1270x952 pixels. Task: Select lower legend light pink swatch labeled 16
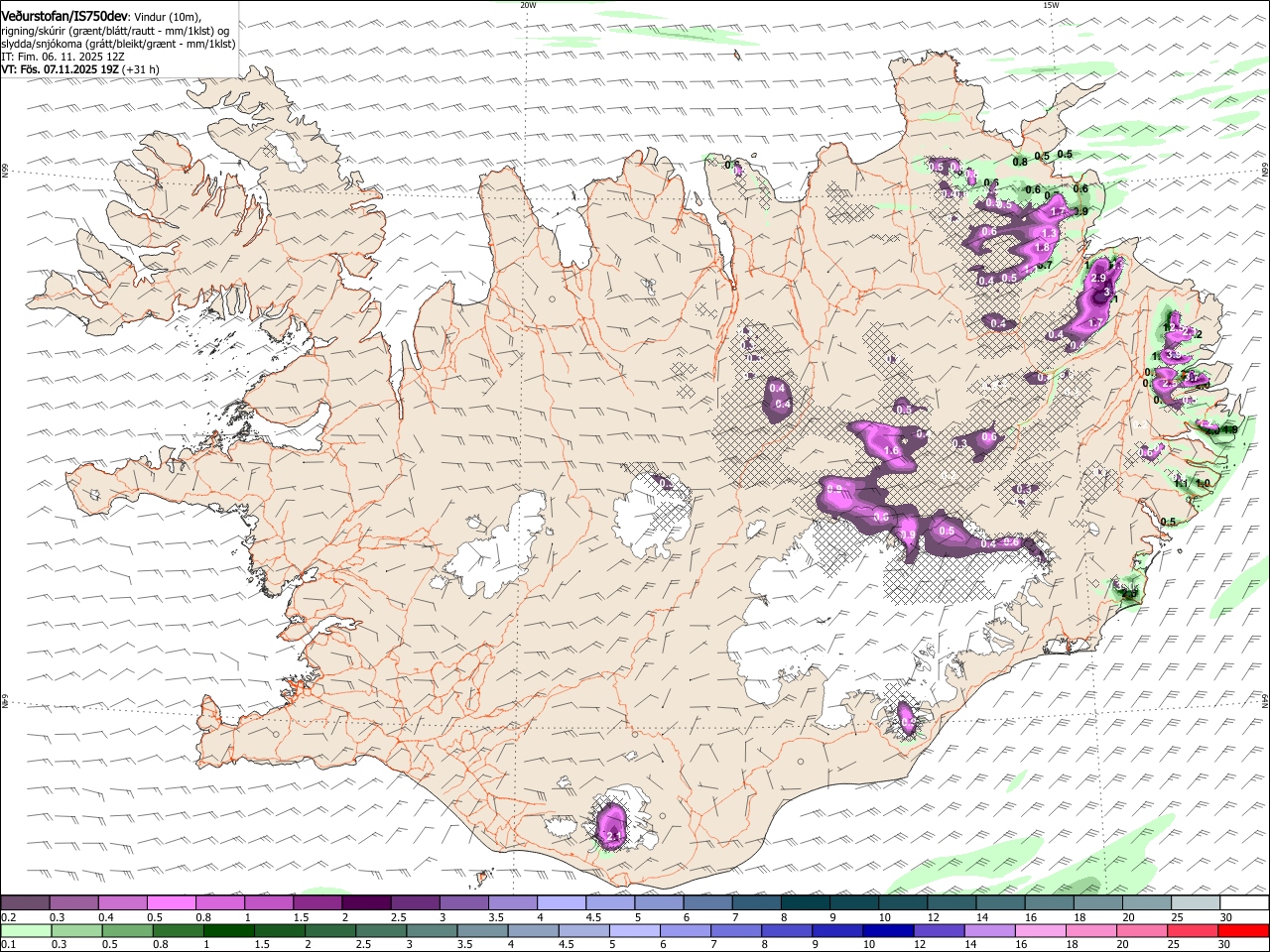point(1040,930)
